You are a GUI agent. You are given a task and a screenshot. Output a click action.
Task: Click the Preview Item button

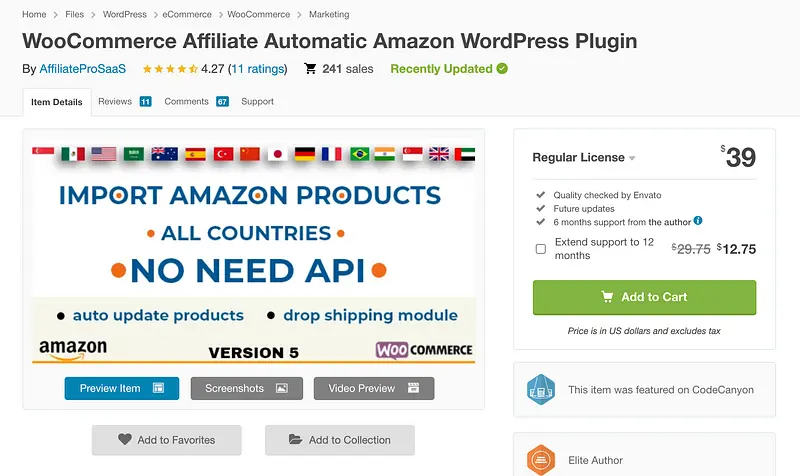[x=122, y=388]
